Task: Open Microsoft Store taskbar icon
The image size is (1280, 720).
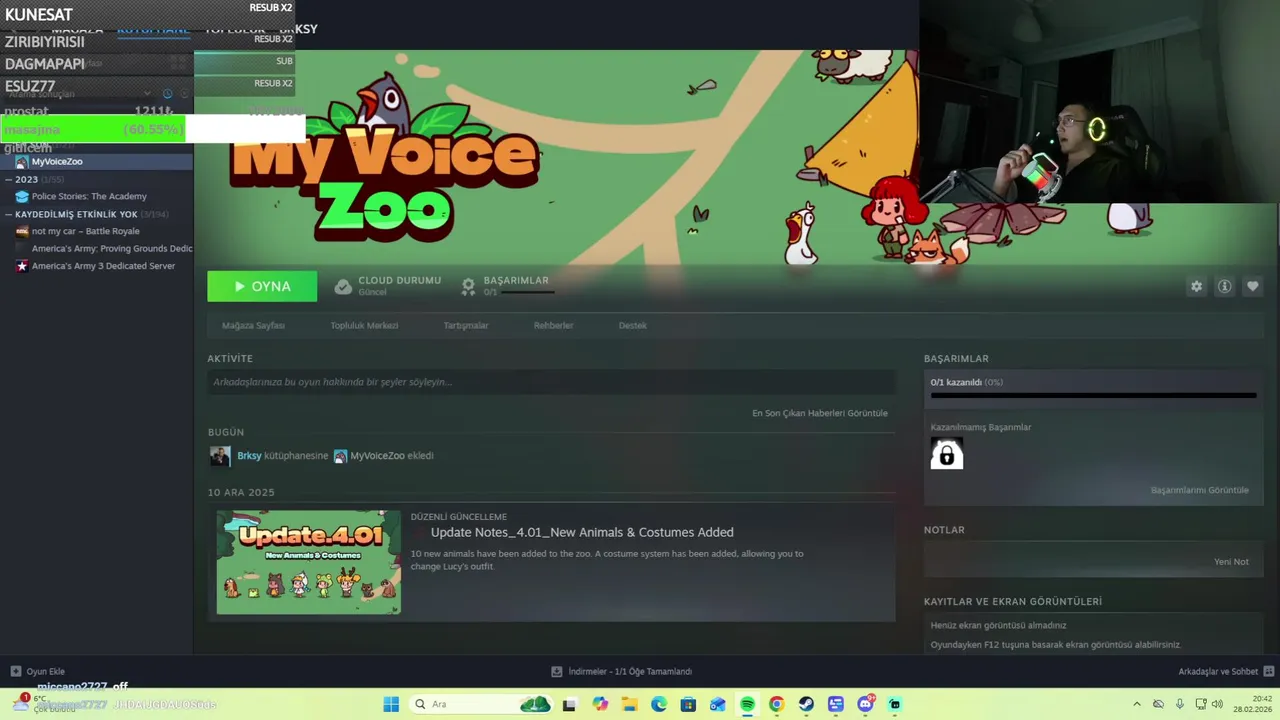Action: tap(688, 704)
